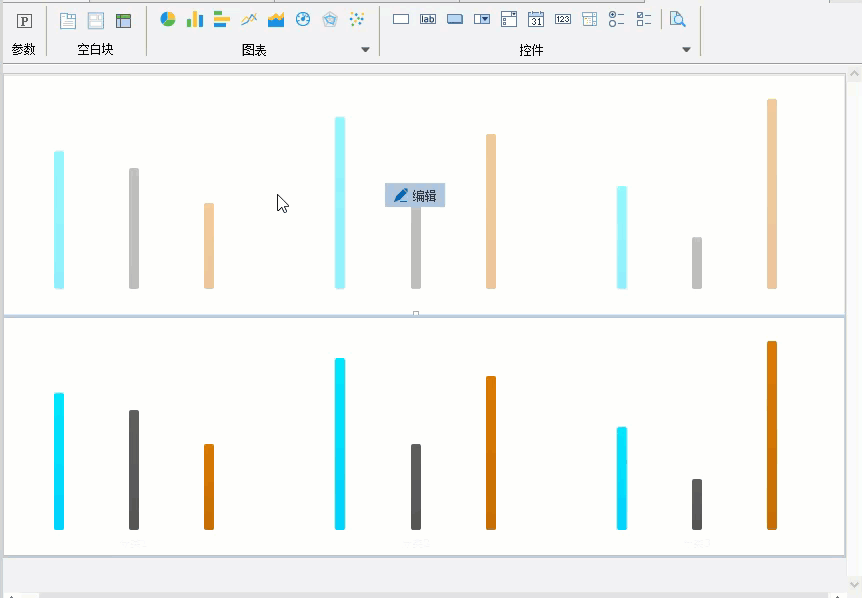Insert a tab layout block
Screen dimensions: 862x598
tap(96, 21)
